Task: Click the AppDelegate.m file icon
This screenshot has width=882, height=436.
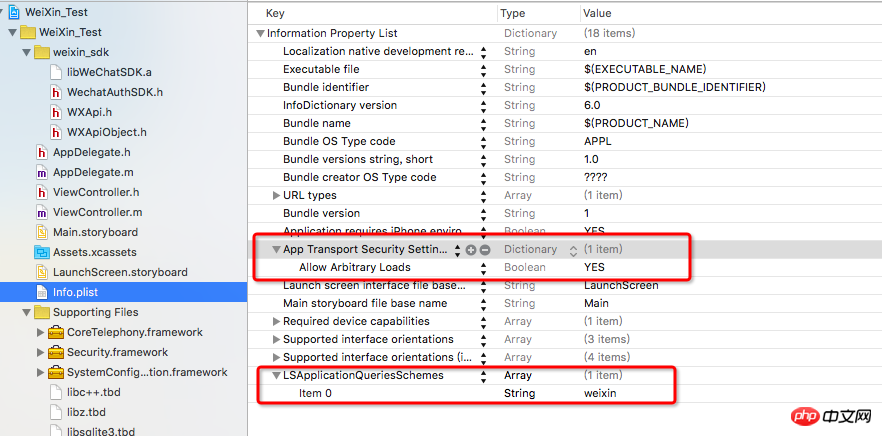Action: (x=42, y=172)
